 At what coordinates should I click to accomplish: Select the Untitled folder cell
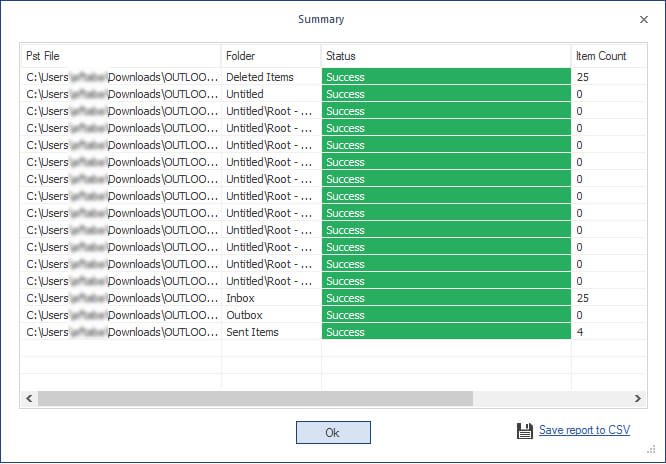(x=271, y=94)
